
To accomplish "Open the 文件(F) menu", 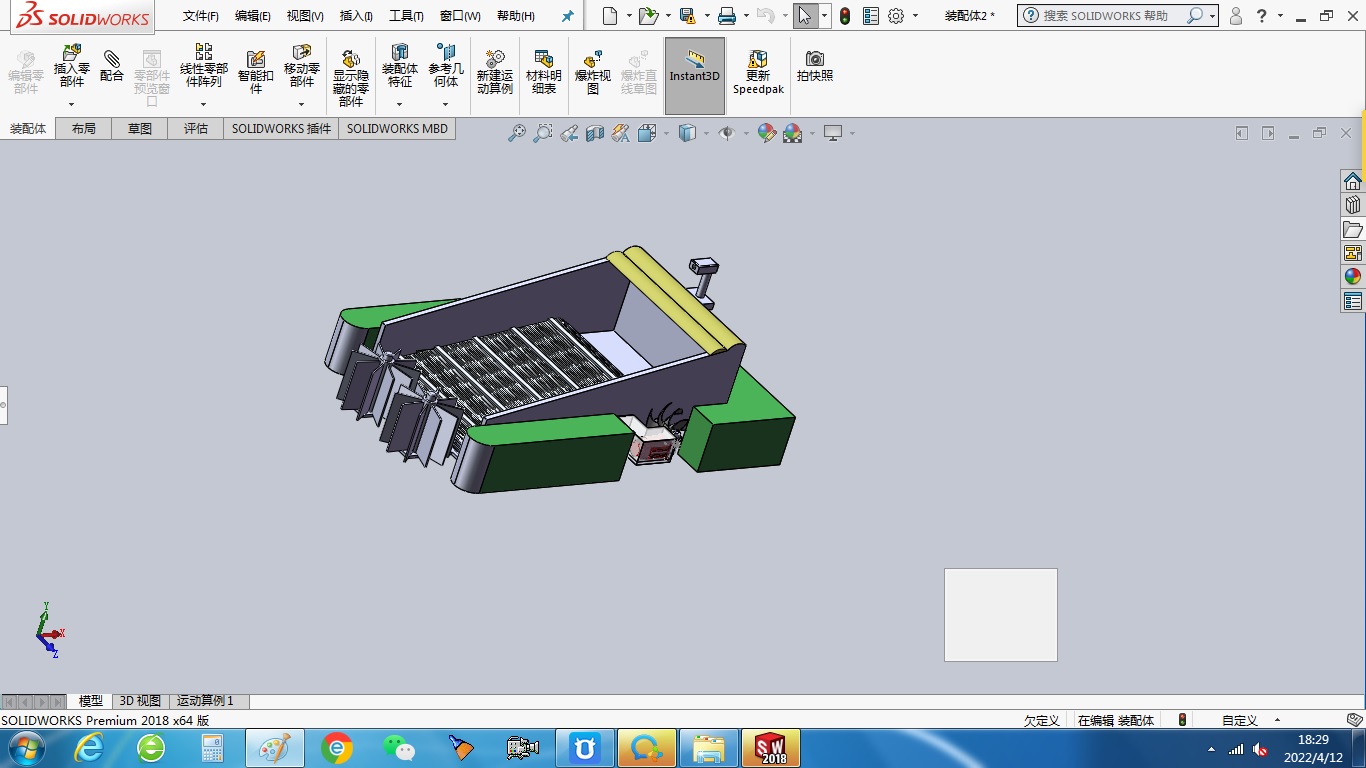I will tap(200, 16).
